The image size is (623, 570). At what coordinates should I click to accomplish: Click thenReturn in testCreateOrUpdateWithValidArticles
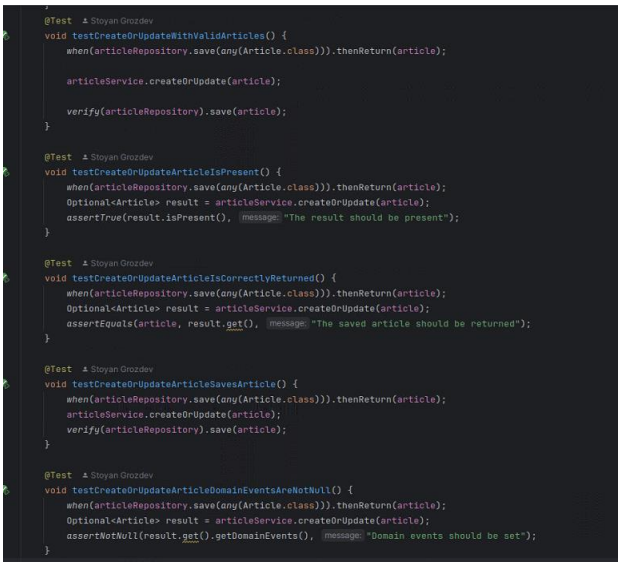click(x=364, y=51)
